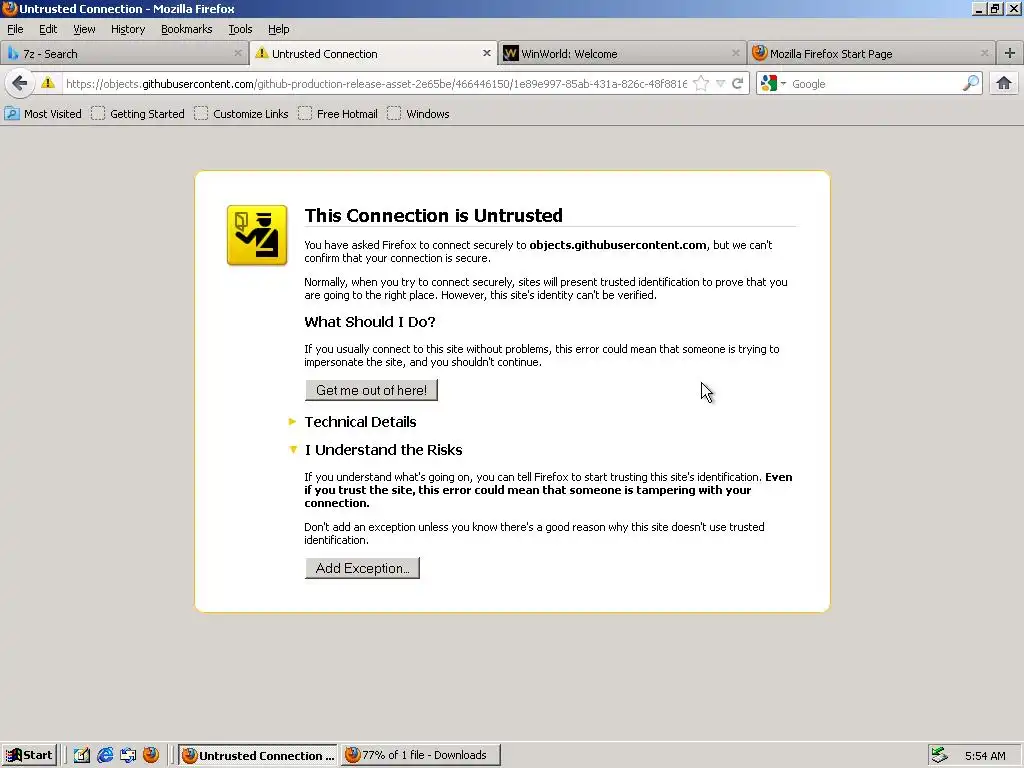
Task: Click the magnifying glass search icon
Action: click(x=970, y=84)
